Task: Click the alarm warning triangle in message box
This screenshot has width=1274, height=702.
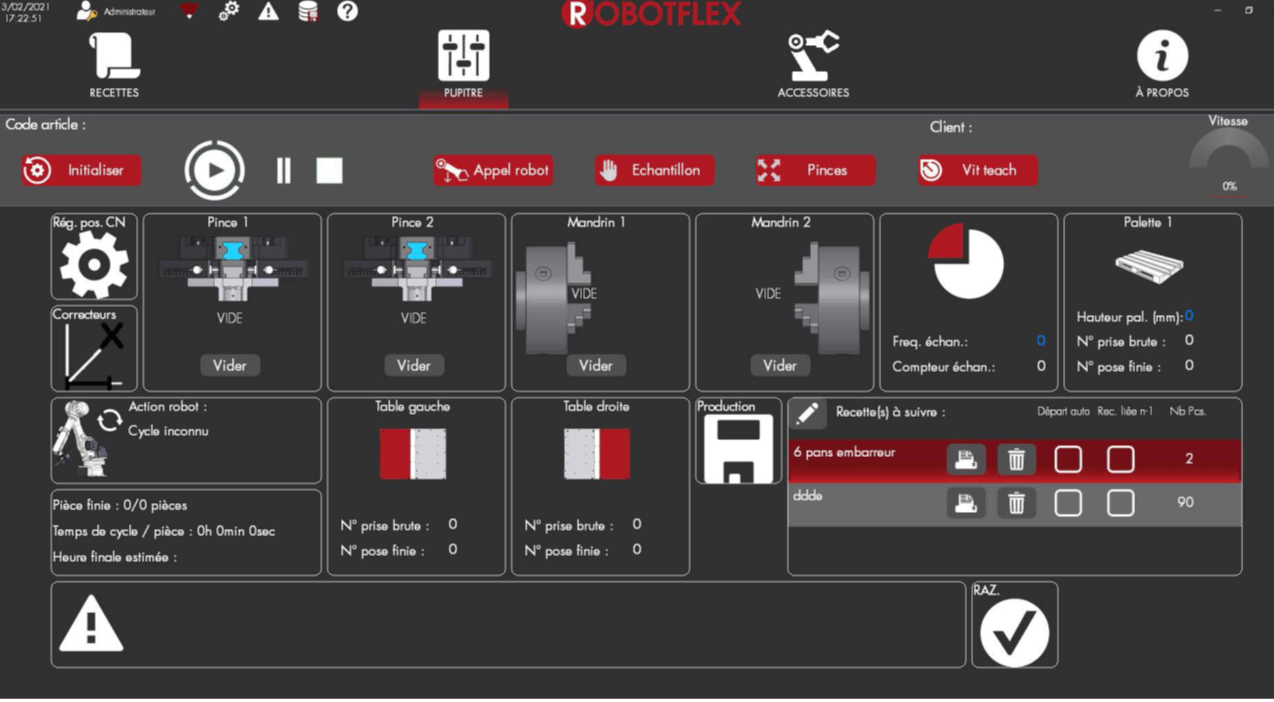Action: [91, 624]
